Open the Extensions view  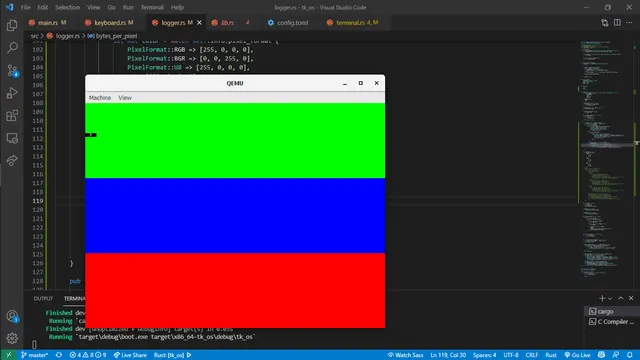tap(12, 116)
